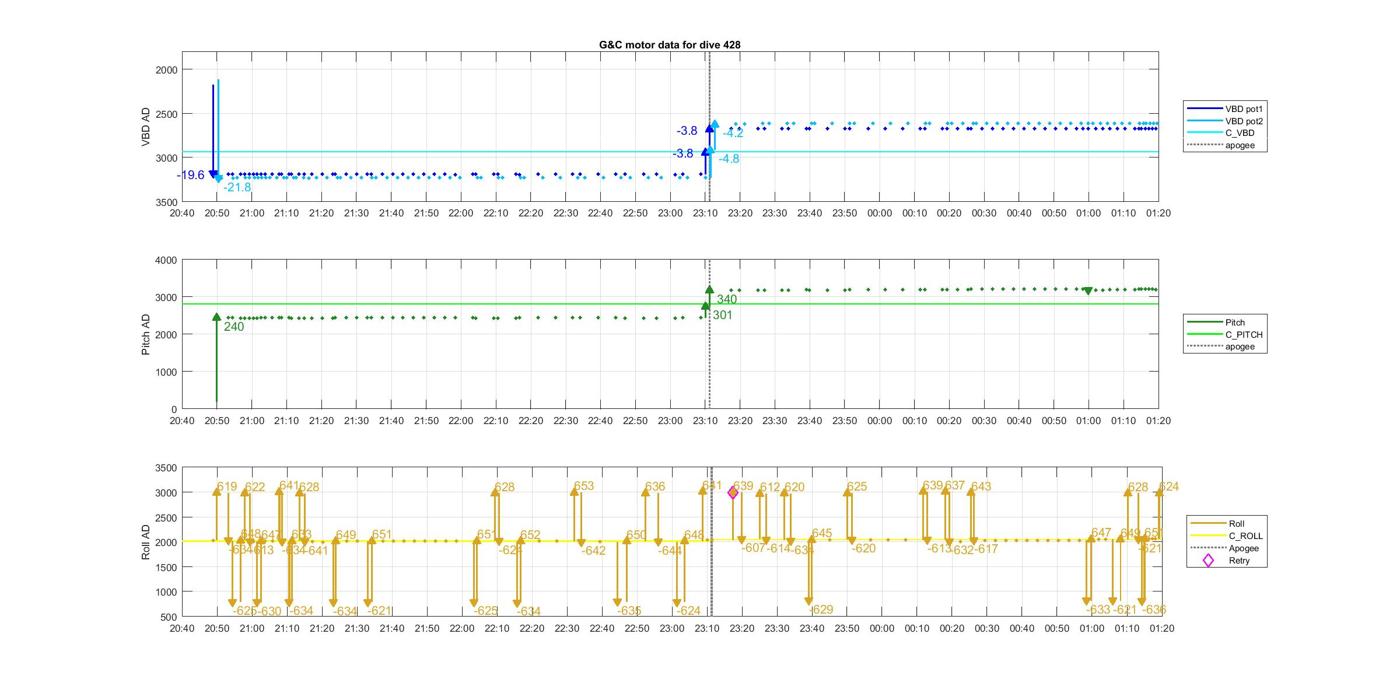Click the '00:00' tick under the VBD plot
Viewport: 1400px width, 693px height.
tap(880, 213)
